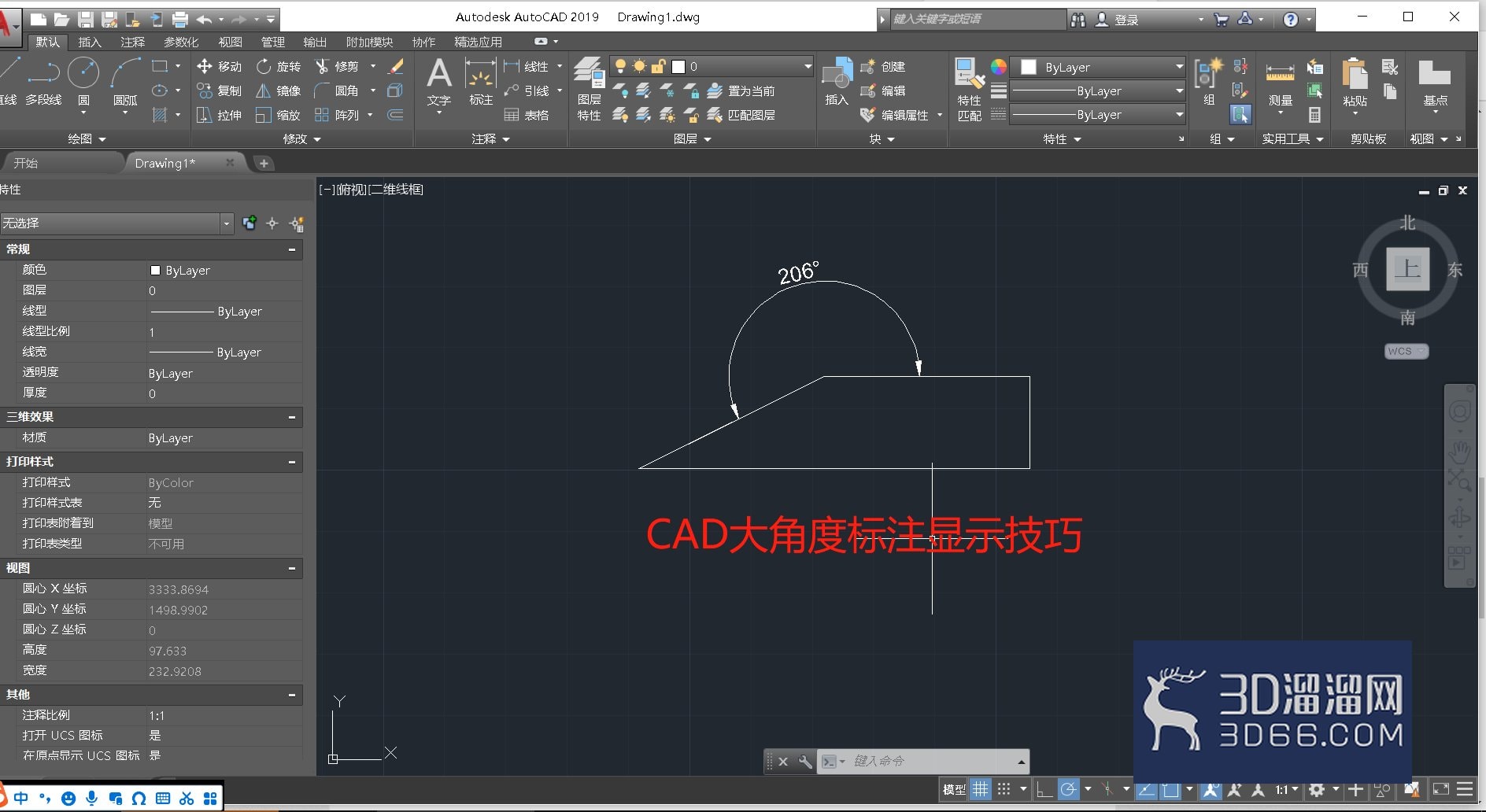Click the Hatch tool icon

coord(160,115)
